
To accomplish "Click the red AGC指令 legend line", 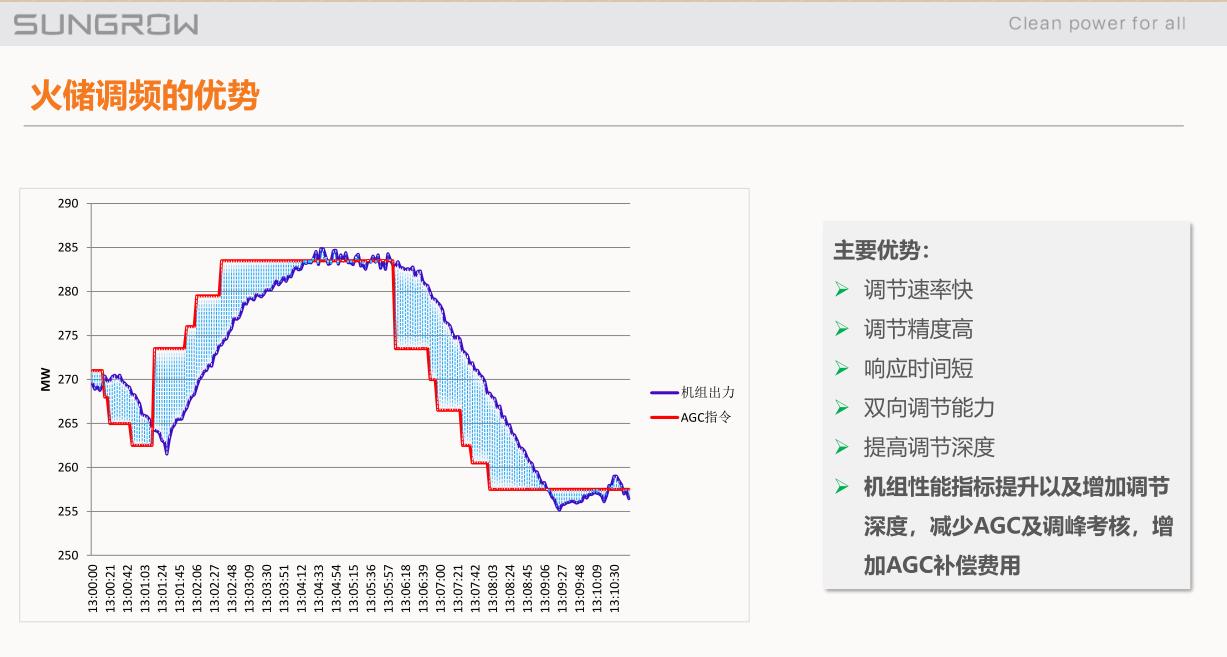I will [663, 417].
